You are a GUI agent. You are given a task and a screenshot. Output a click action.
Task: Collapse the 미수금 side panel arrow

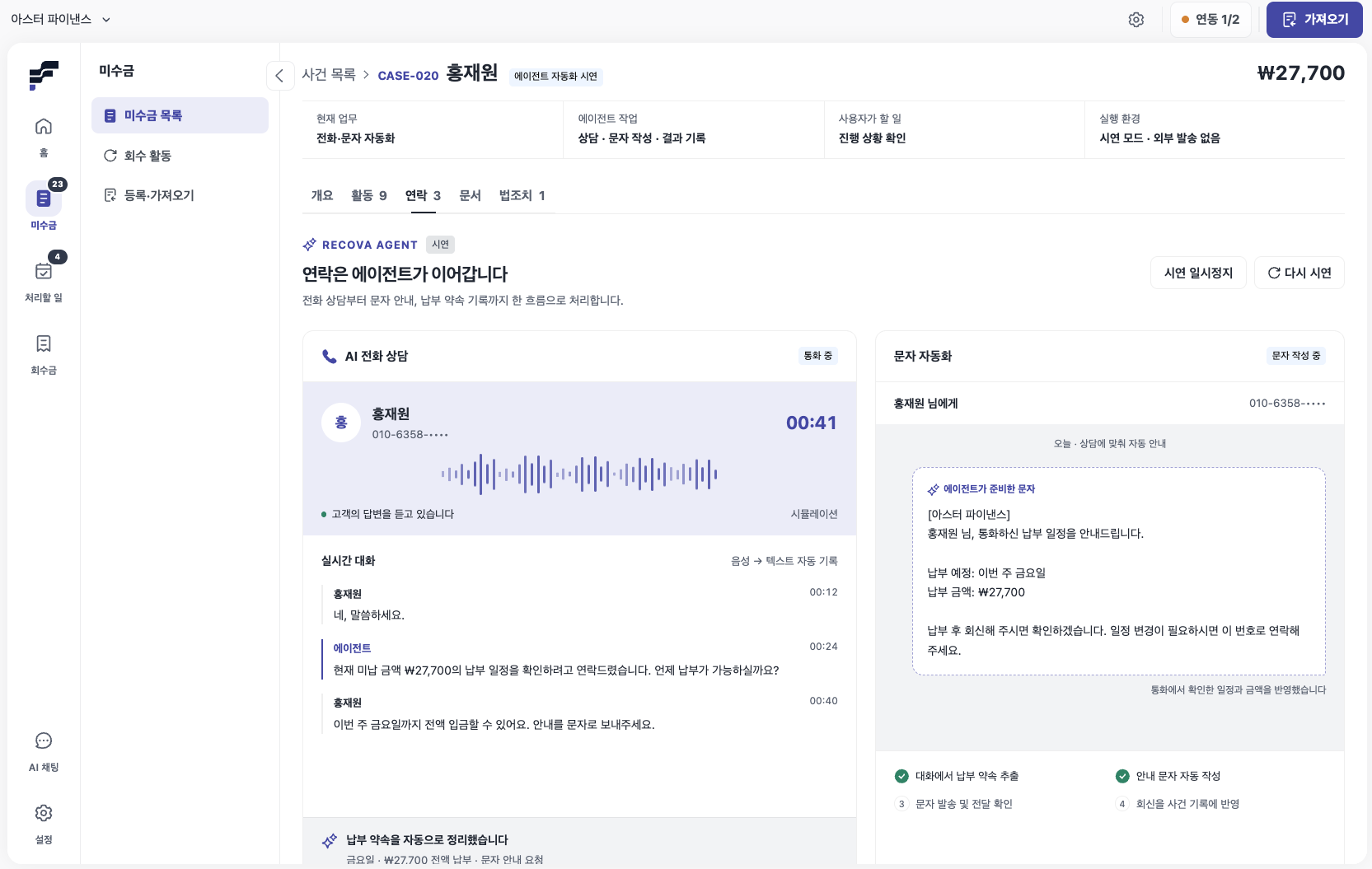click(x=279, y=76)
